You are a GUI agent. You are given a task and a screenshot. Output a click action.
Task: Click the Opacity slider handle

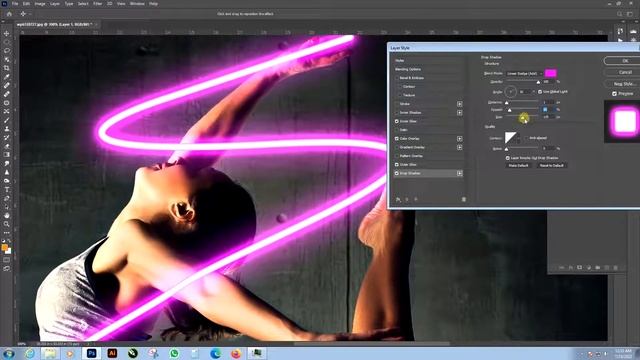point(538,82)
